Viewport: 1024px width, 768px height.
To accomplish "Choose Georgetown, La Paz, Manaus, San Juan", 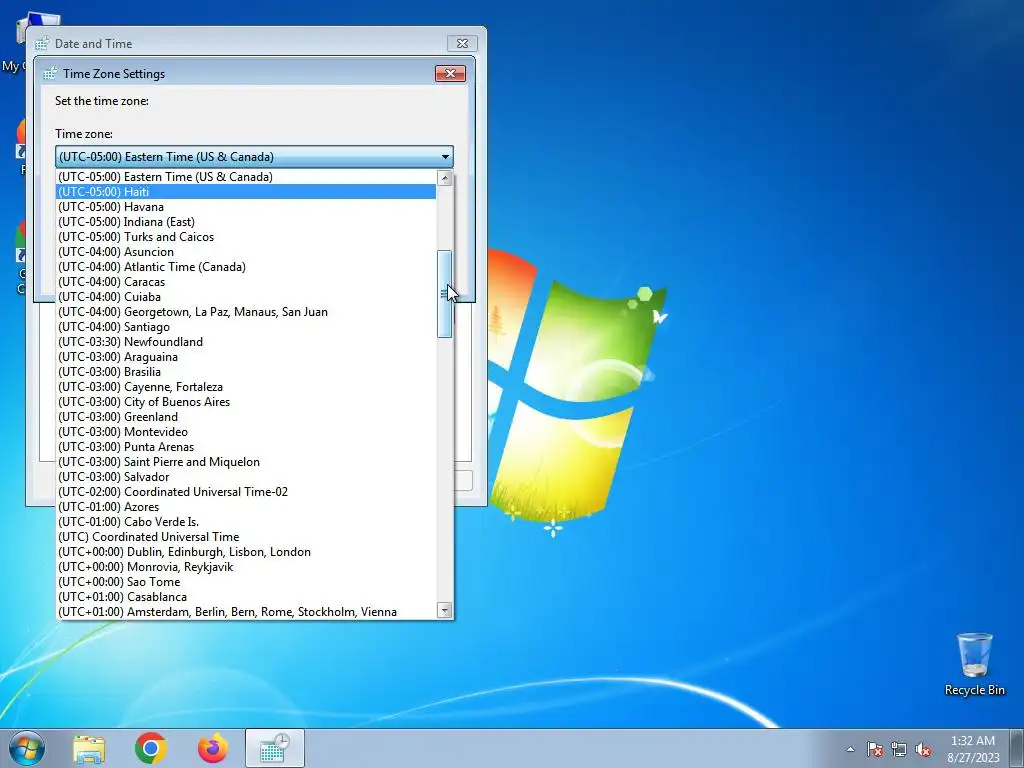I will click(x=246, y=312).
